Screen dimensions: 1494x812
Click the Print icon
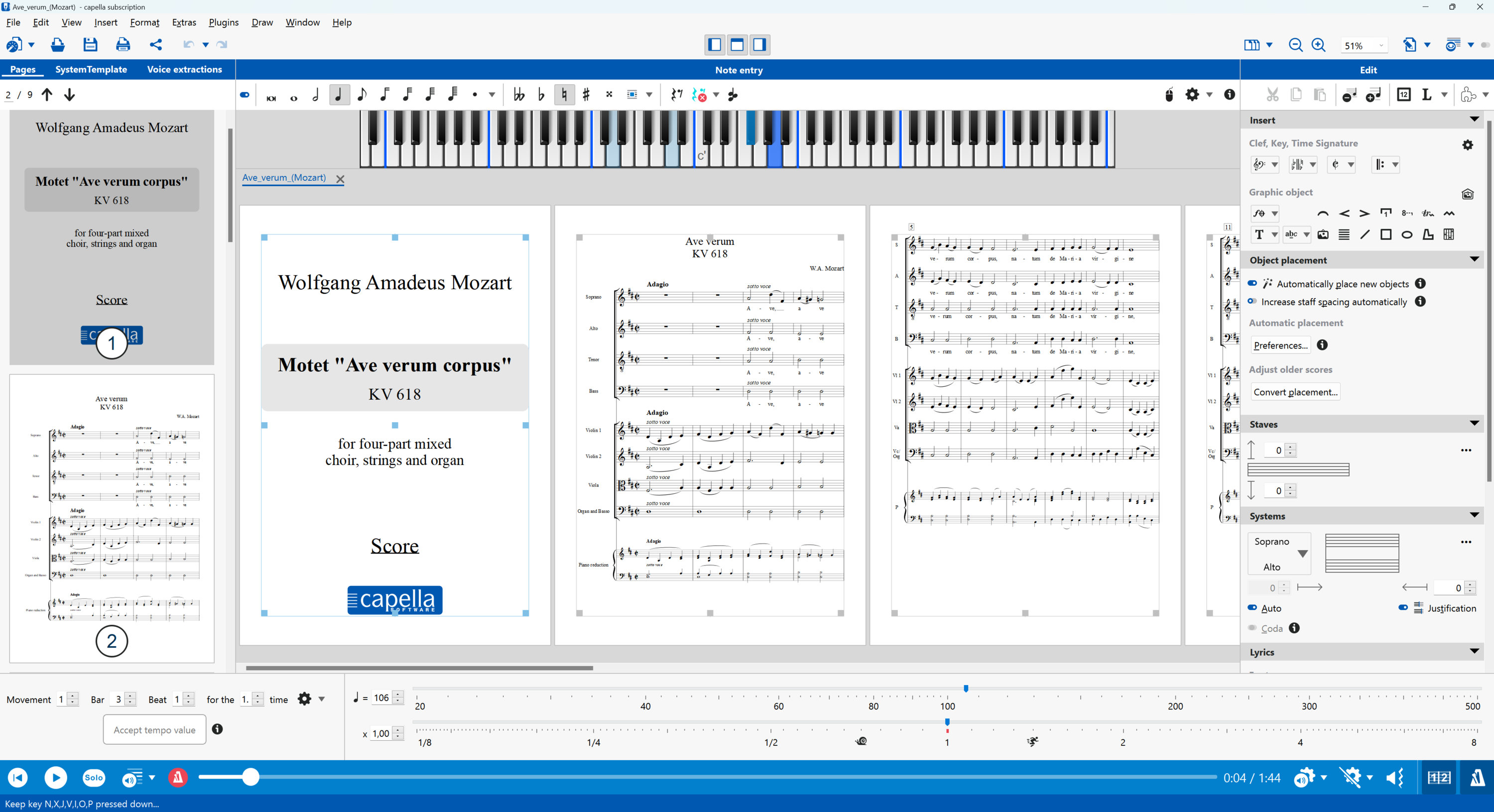point(123,45)
